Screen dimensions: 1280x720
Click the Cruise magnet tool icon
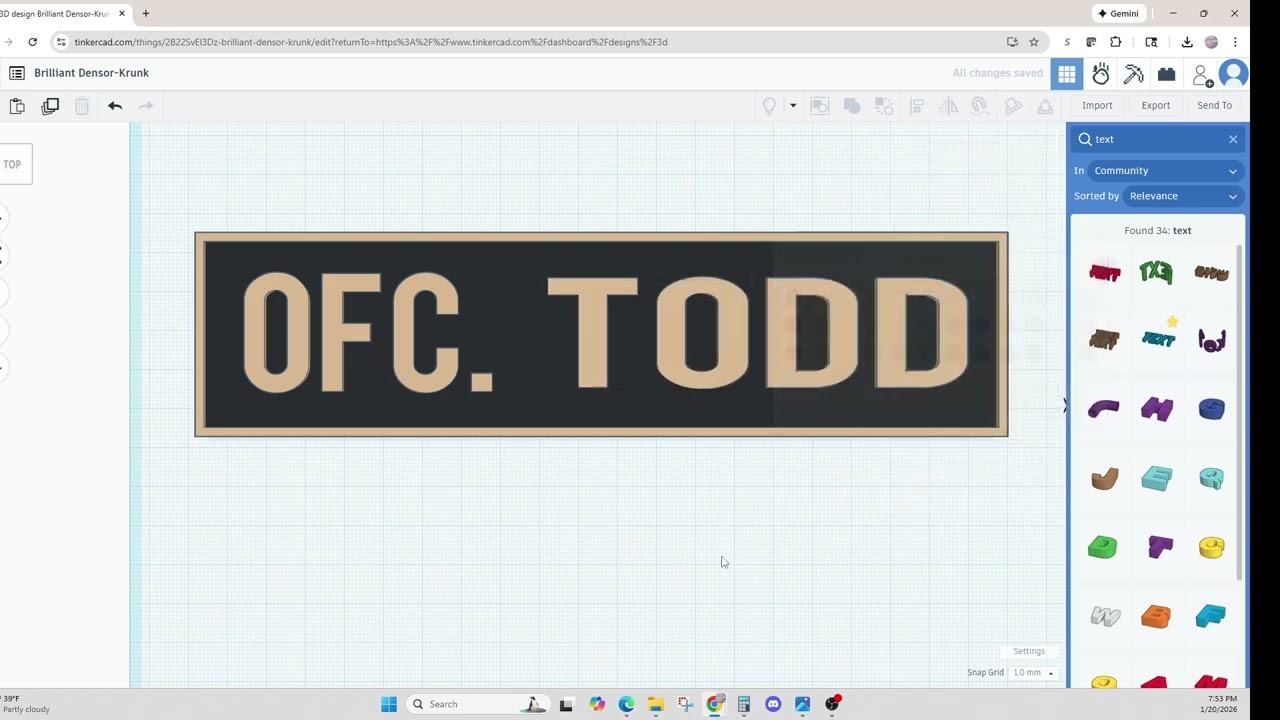coord(980,106)
